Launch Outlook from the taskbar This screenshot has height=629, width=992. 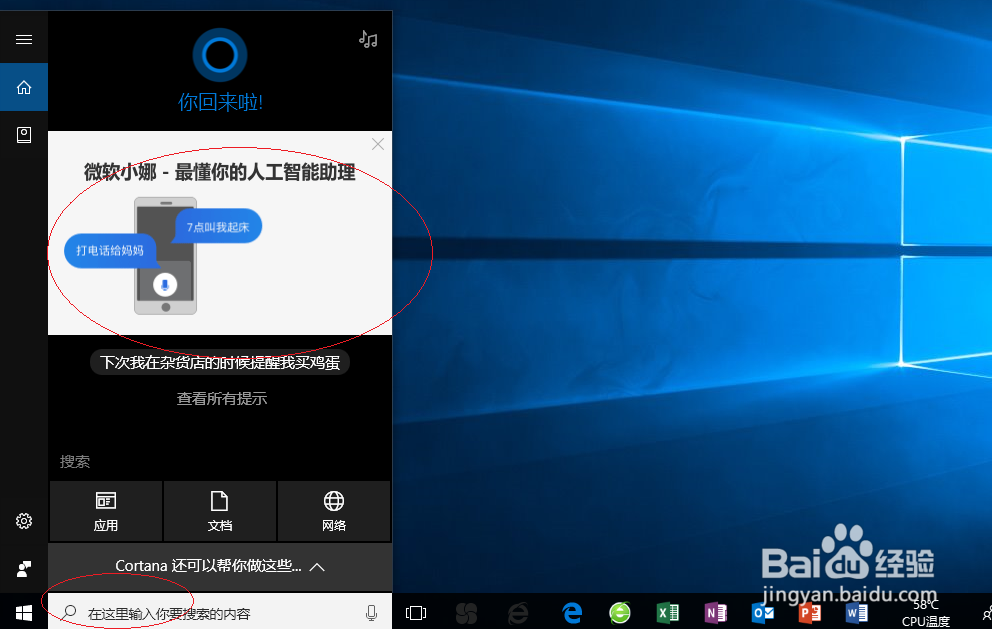pos(763,613)
